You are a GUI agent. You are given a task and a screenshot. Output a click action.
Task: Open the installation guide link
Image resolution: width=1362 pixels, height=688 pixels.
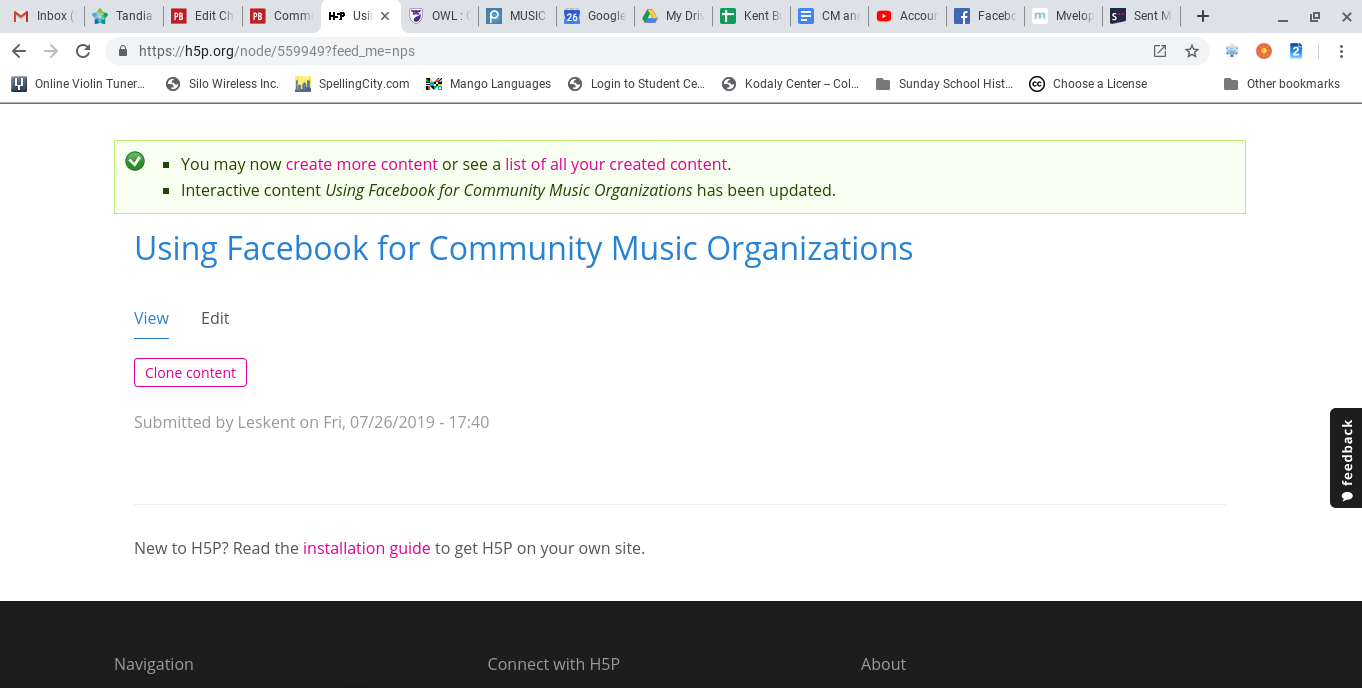[x=367, y=548]
